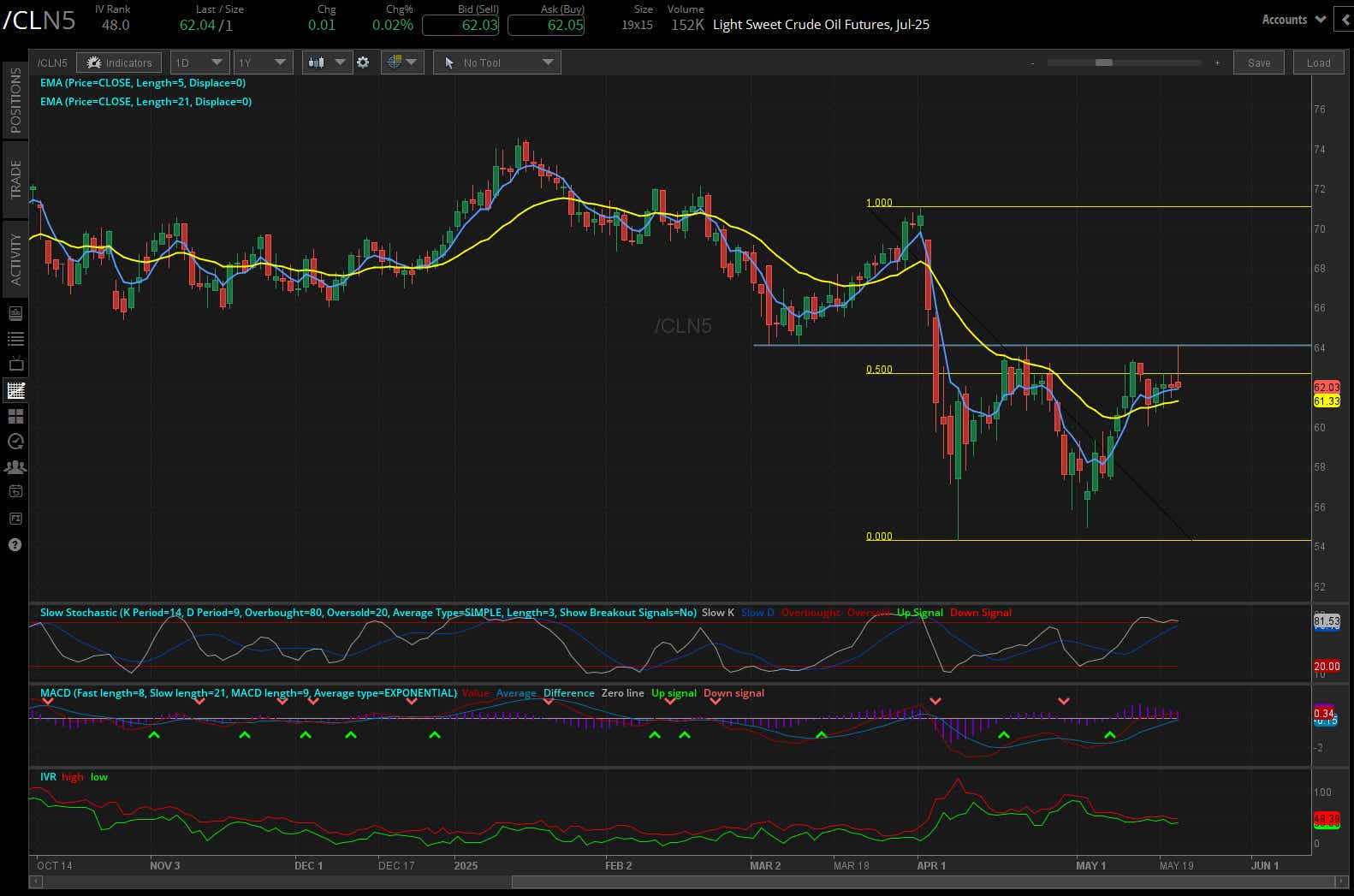Click the EMA Length=5 indicator label
The image size is (1354, 896).
143,83
